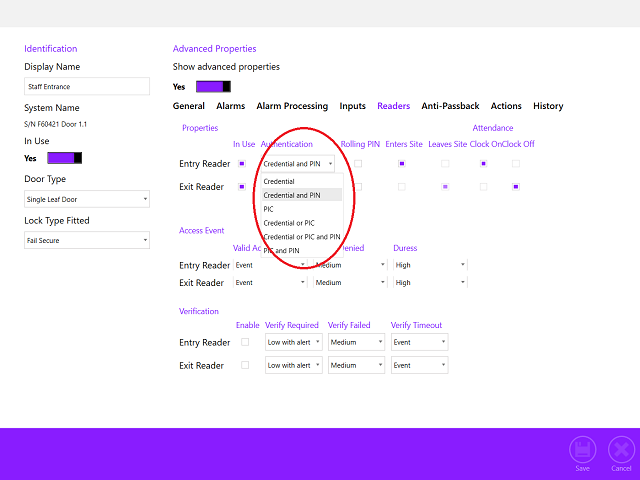640x480 pixels.
Task: Expand Entry Reader Duress dropdown
Action: [430, 265]
